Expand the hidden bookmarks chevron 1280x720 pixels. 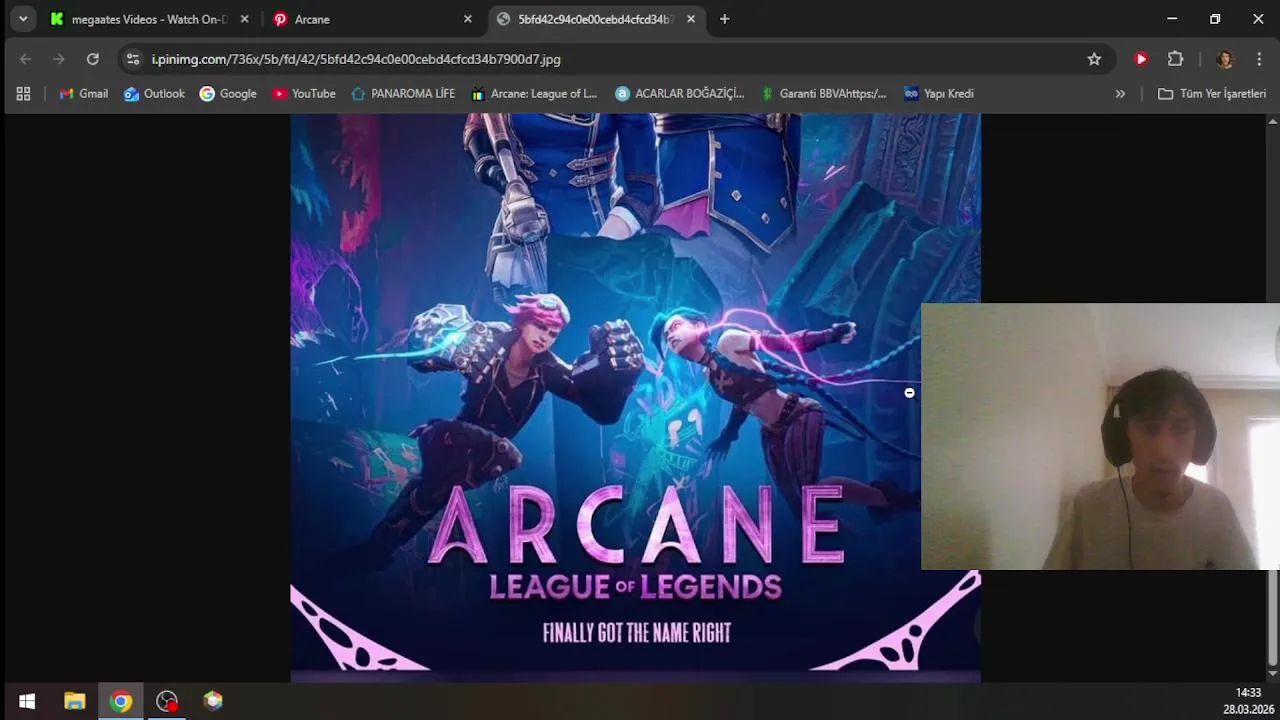click(1120, 93)
